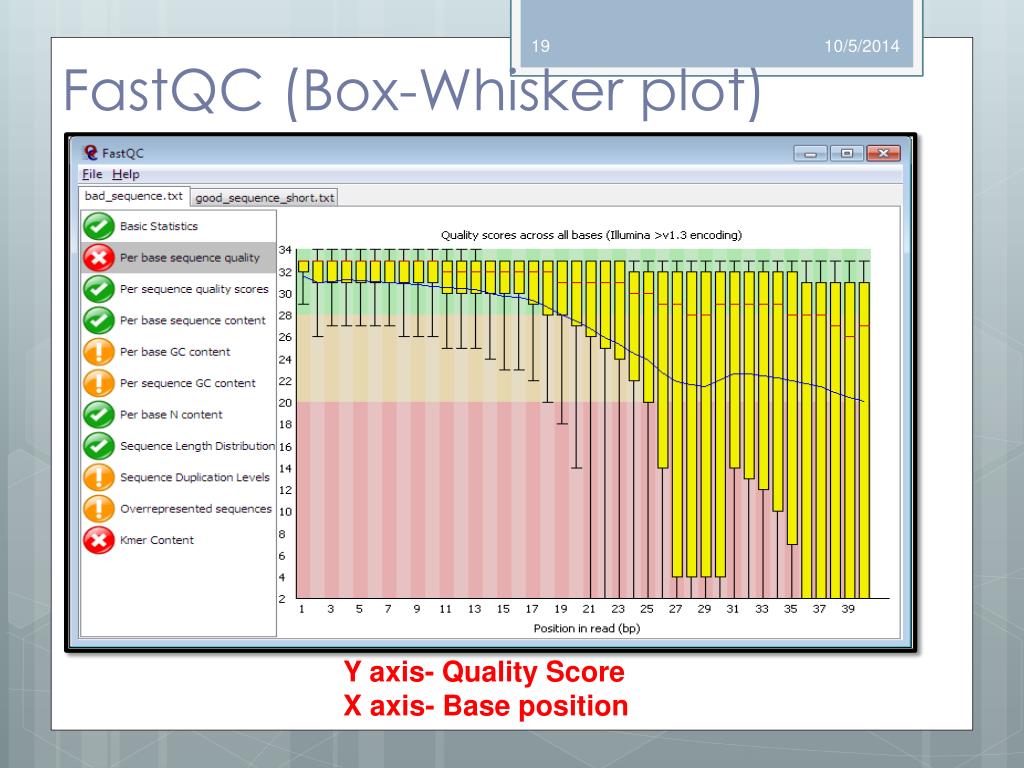The width and height of the screenshot is (1024, 768).
Task: Select the Kmer Content module
Action: [178, 539]
